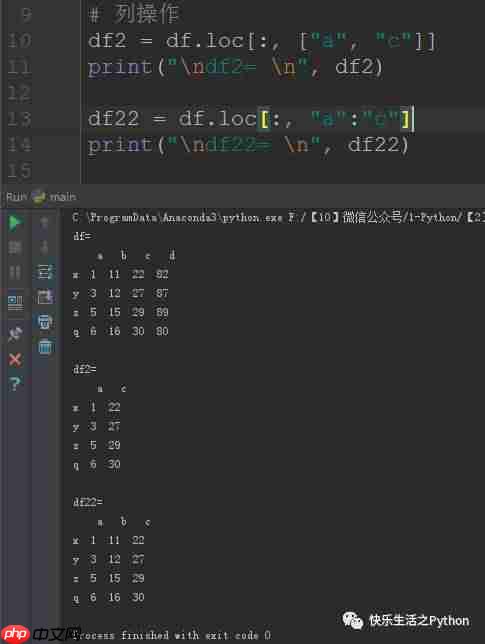Screen dimensions: 485x644
Task: Click value 16 in df22 output
Action: coord(114,597)
